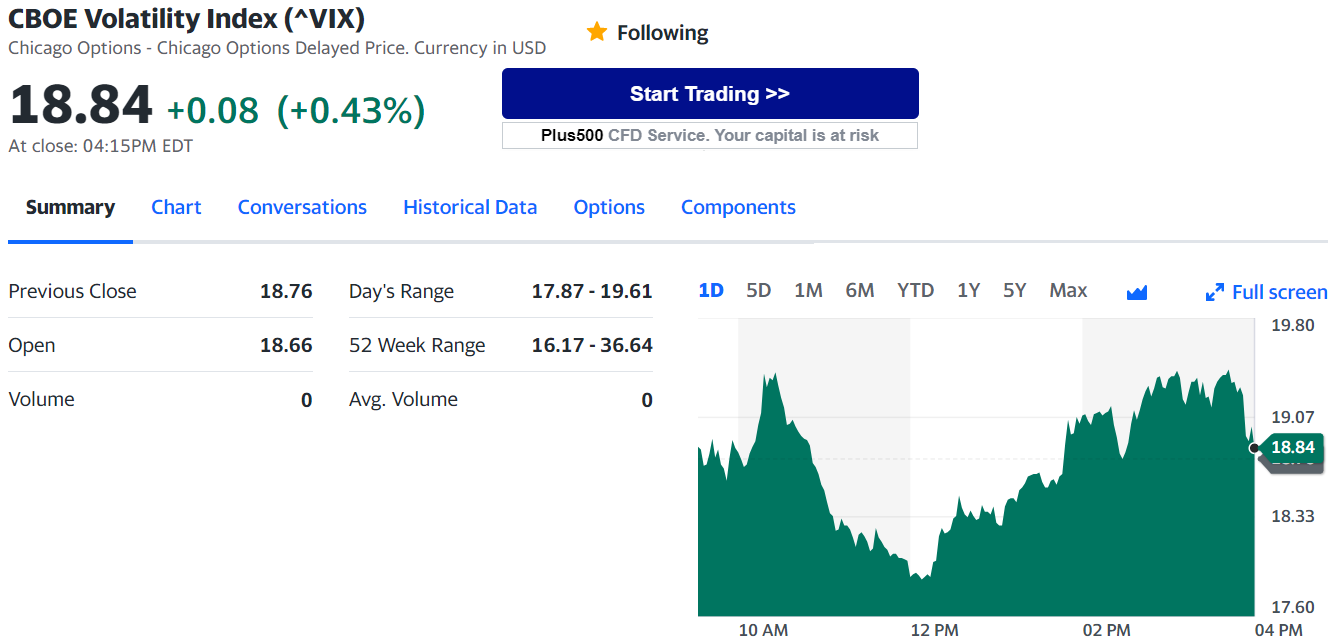Screen dimensions: 1328x641
Task: Click the 18.66 open value
Action: point(286,345)
